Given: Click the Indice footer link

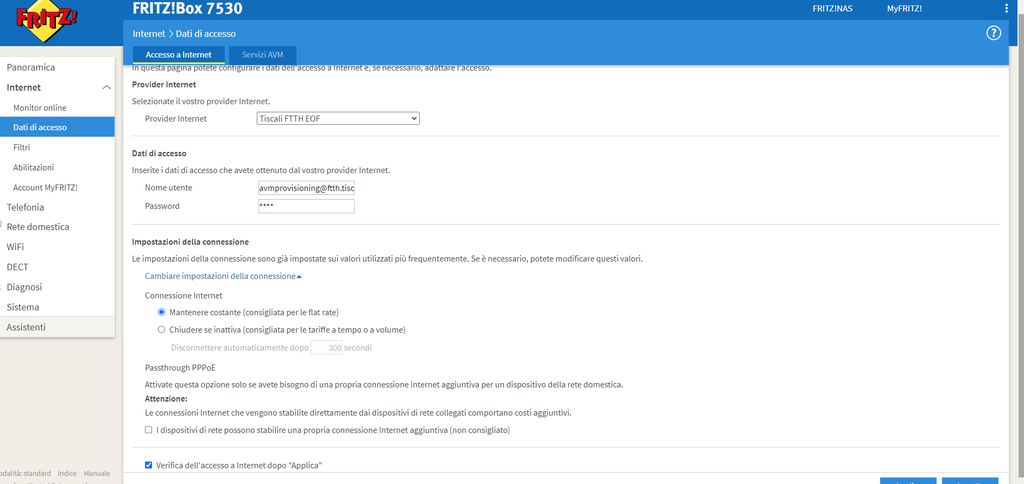Looking at the screenshot, I should (67, 474).
